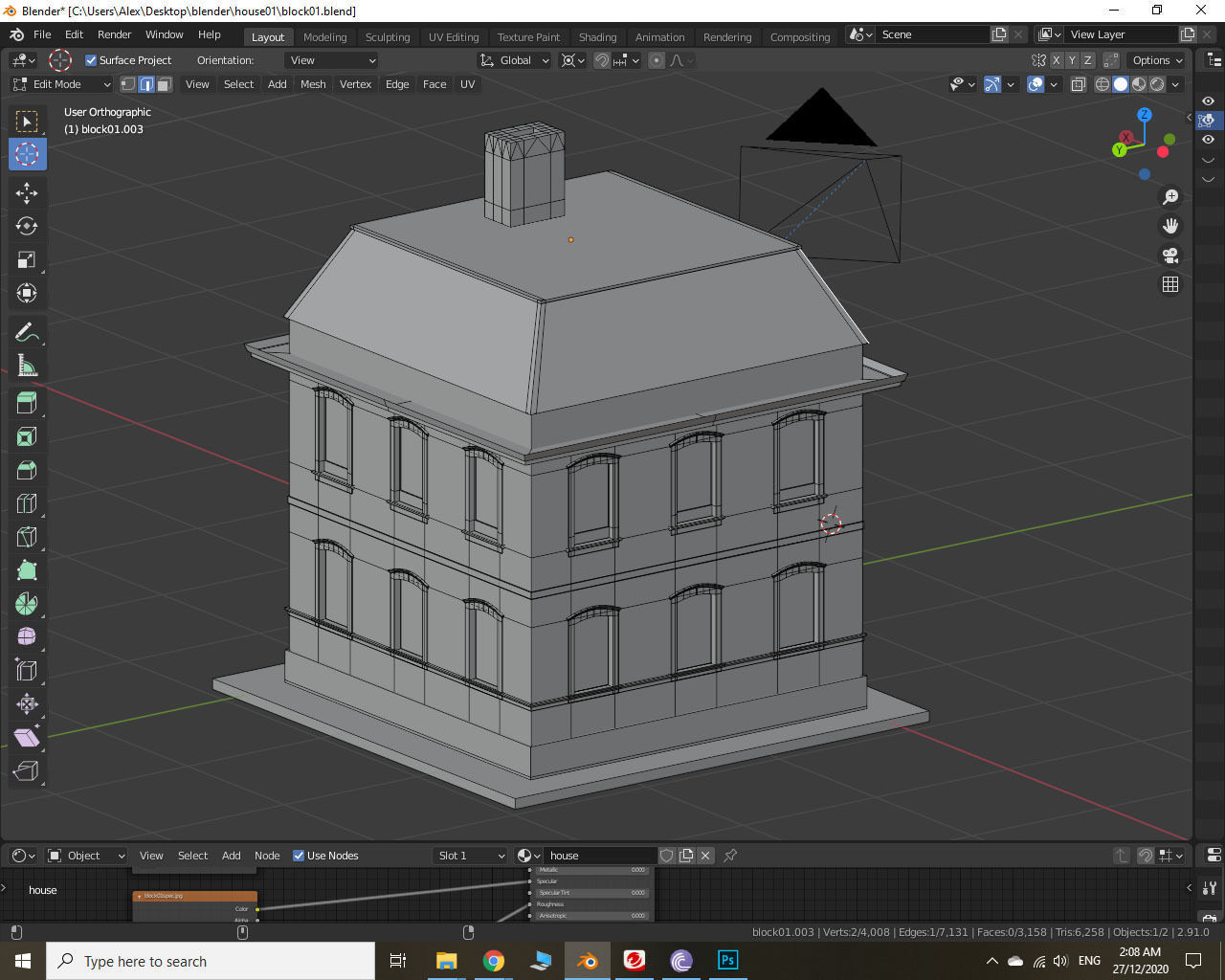Select the Select Box tool
Image resolution: width=1225 pixels, height=980 pixels.
[x=27, y=122]
